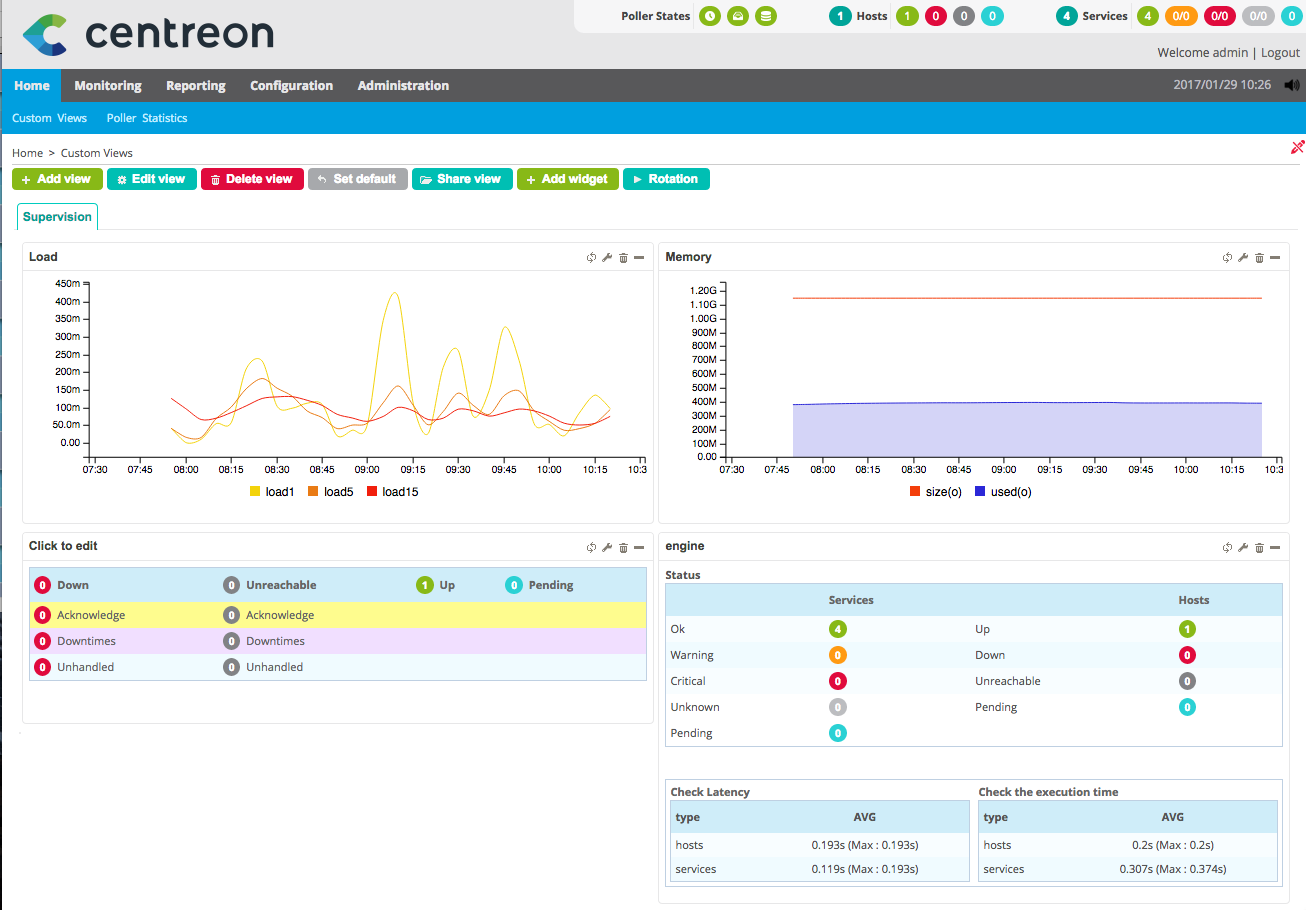Minimize the engine widget panel
The width and height of the screenshot is (1306, 910).
point(1275,548)
